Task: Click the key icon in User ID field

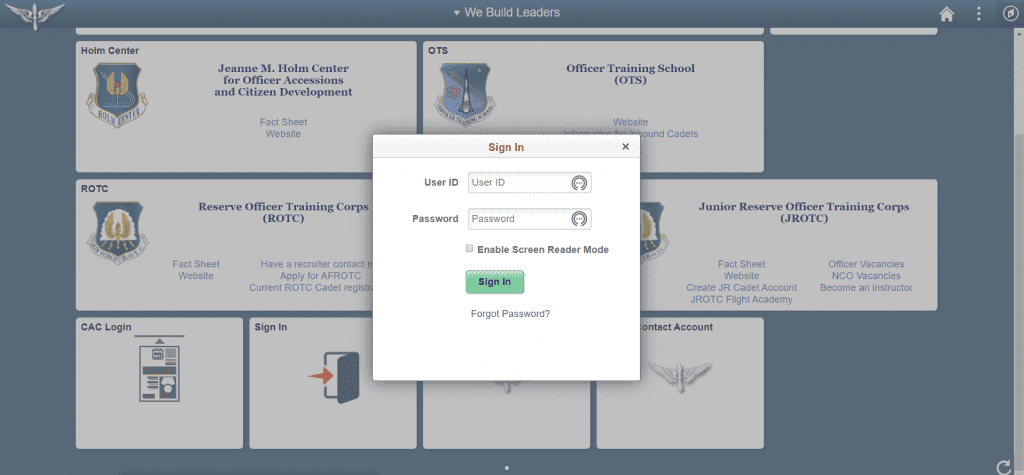Action: coord(578,183)
